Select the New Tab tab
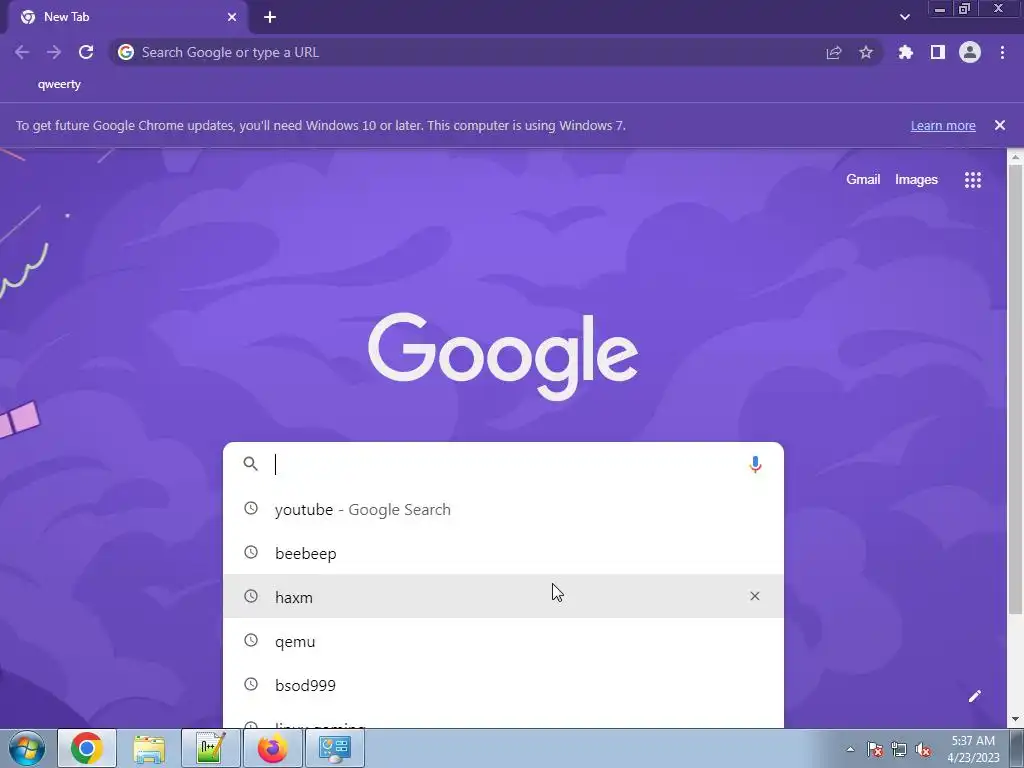This screenshot has width=1024, height=768. pos(127,17)
